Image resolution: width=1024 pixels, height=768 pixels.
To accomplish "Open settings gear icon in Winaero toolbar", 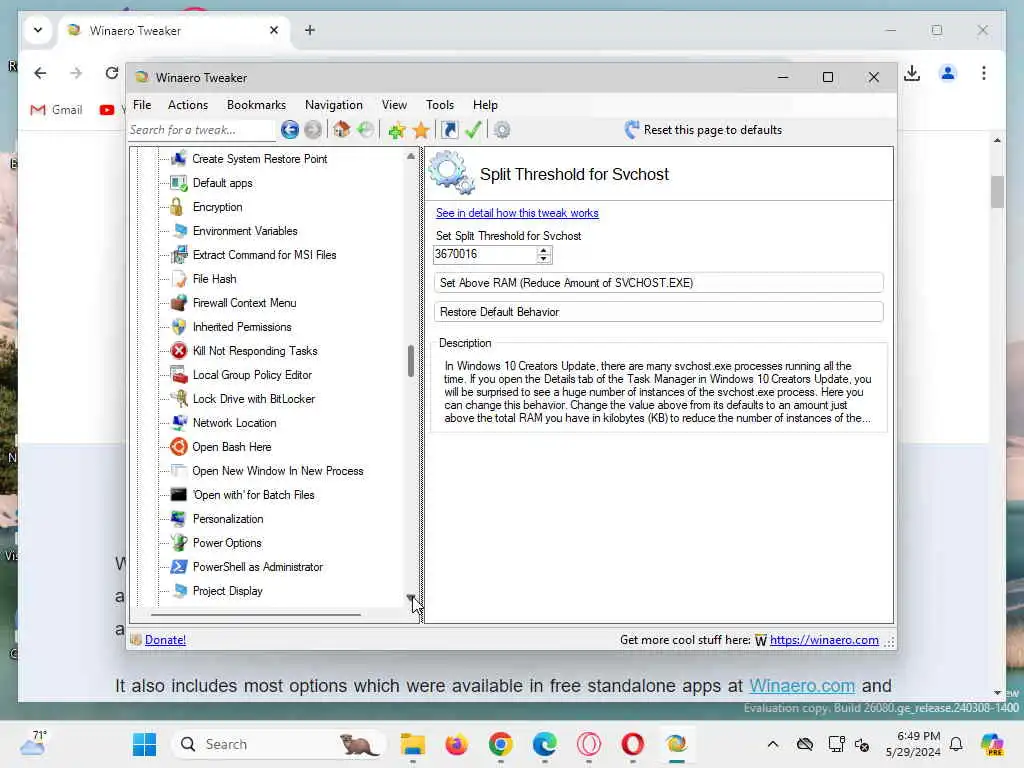I will pyautogui.click(x=502, y=130).
